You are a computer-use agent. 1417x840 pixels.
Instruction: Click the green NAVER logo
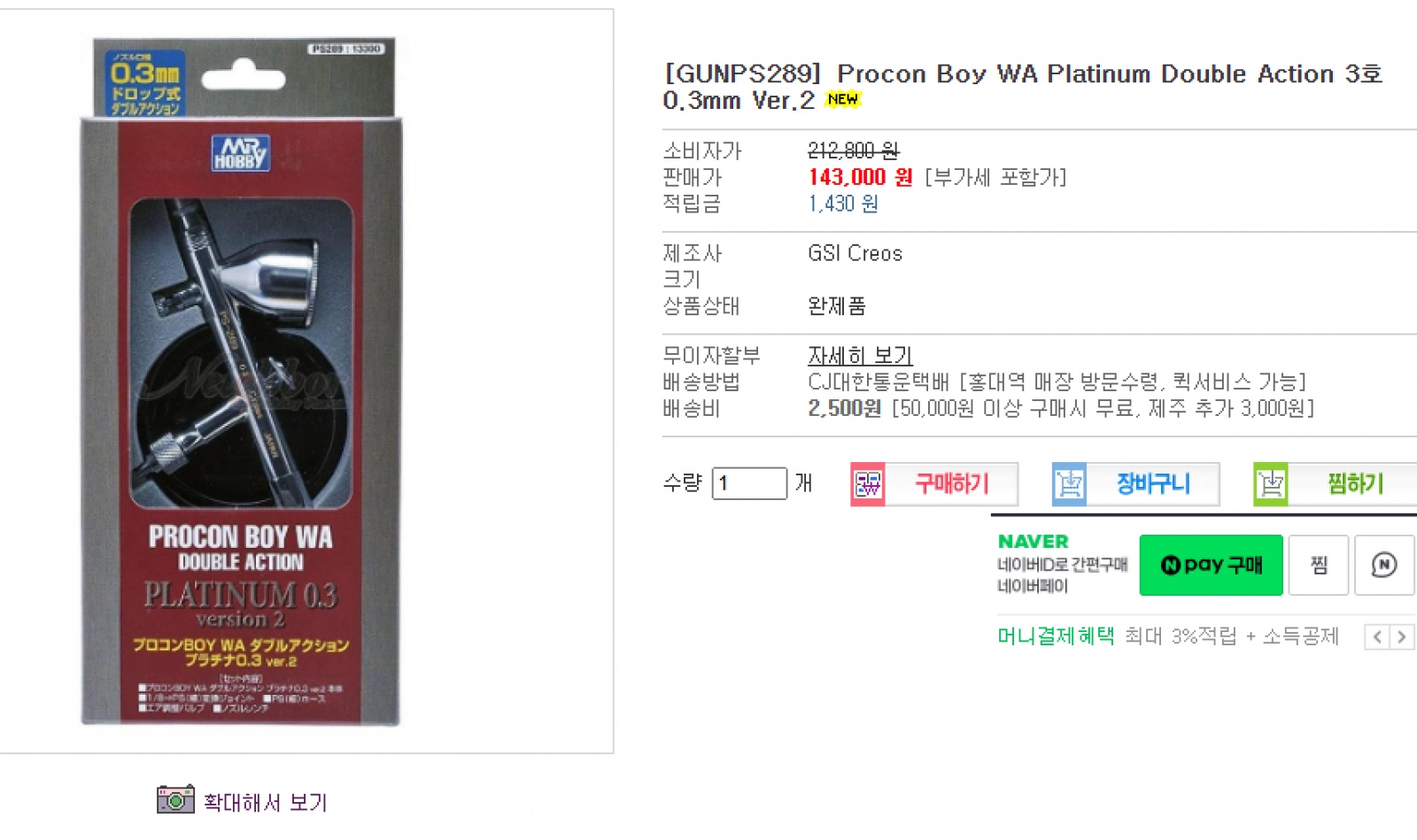pyautogui.click(x=1034, y=542)
